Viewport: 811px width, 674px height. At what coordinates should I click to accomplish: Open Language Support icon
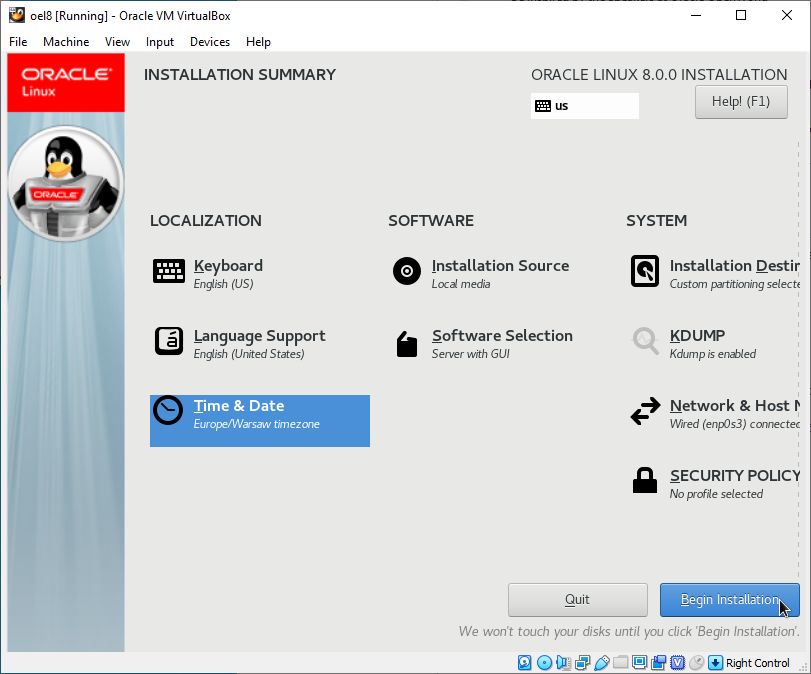[x=169, y=341]
